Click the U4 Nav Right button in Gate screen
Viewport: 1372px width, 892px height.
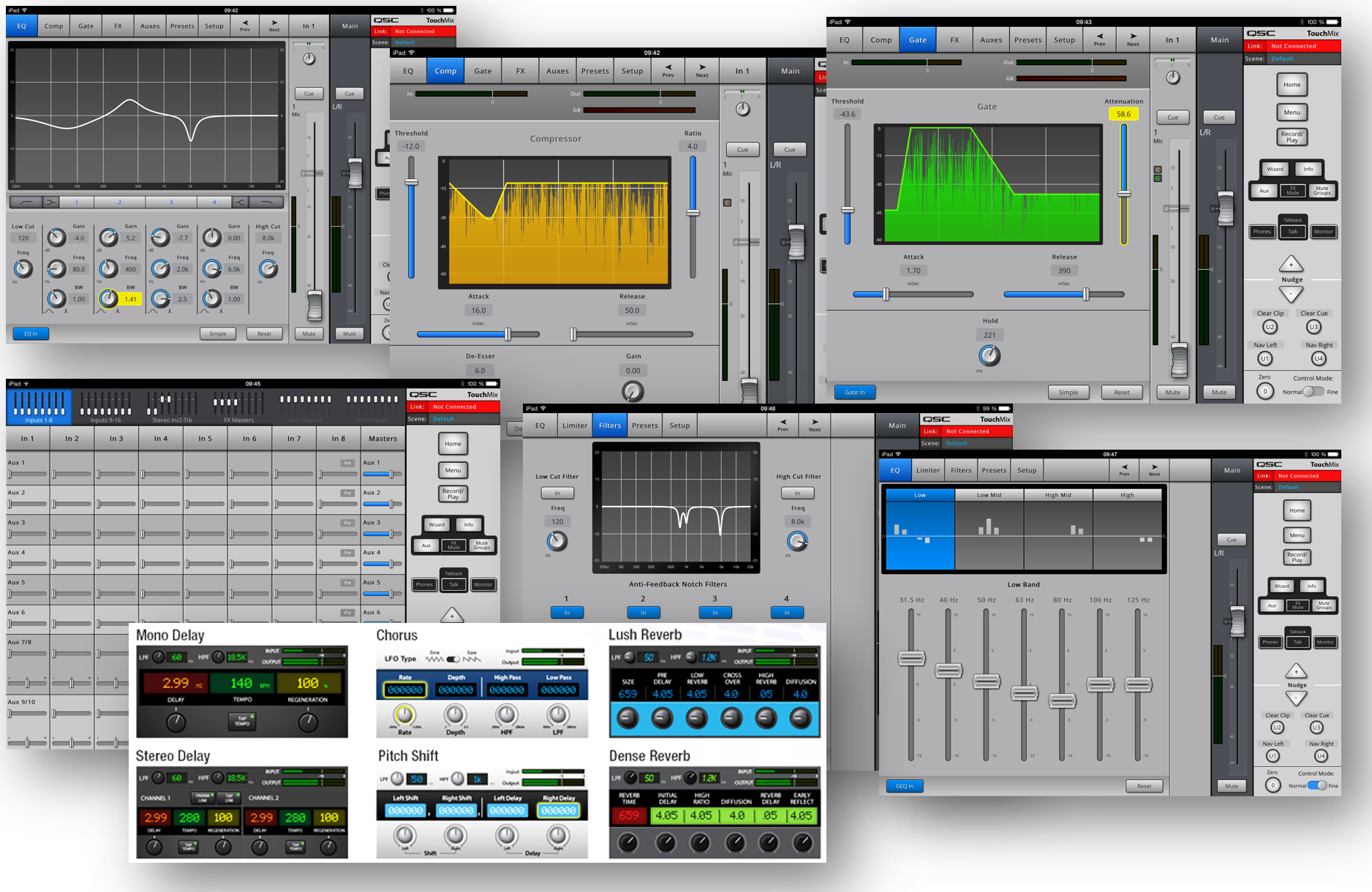[x=1319, y=358]
